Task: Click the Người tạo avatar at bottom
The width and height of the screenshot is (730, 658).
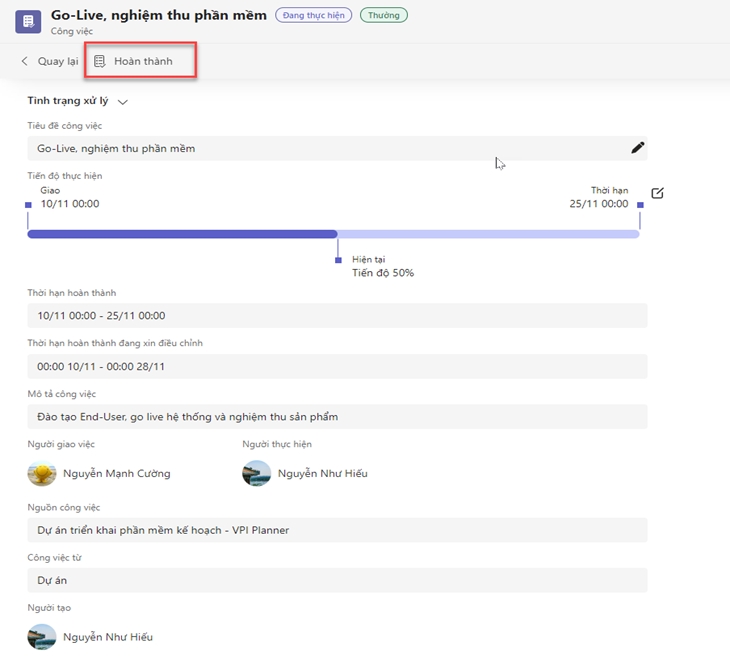Action: (41, 637)
